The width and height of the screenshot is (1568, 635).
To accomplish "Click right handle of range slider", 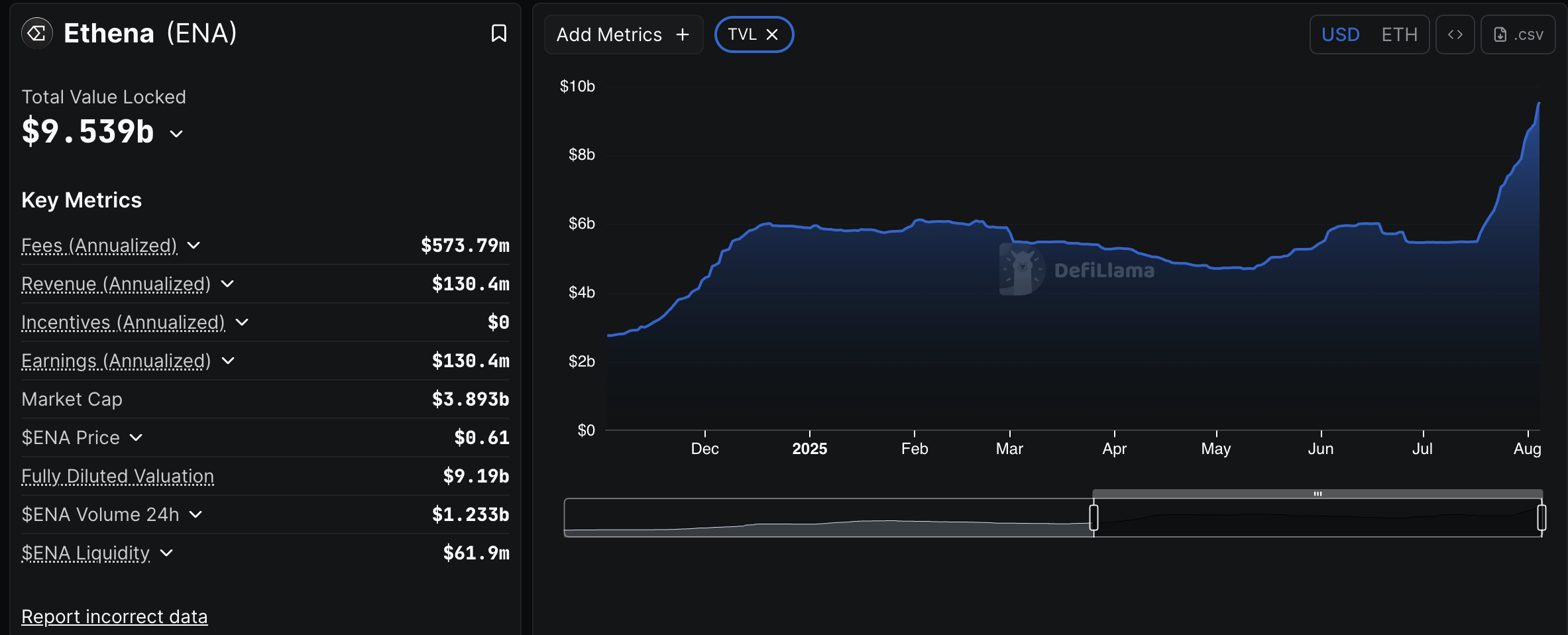I will pos(1541,517).
